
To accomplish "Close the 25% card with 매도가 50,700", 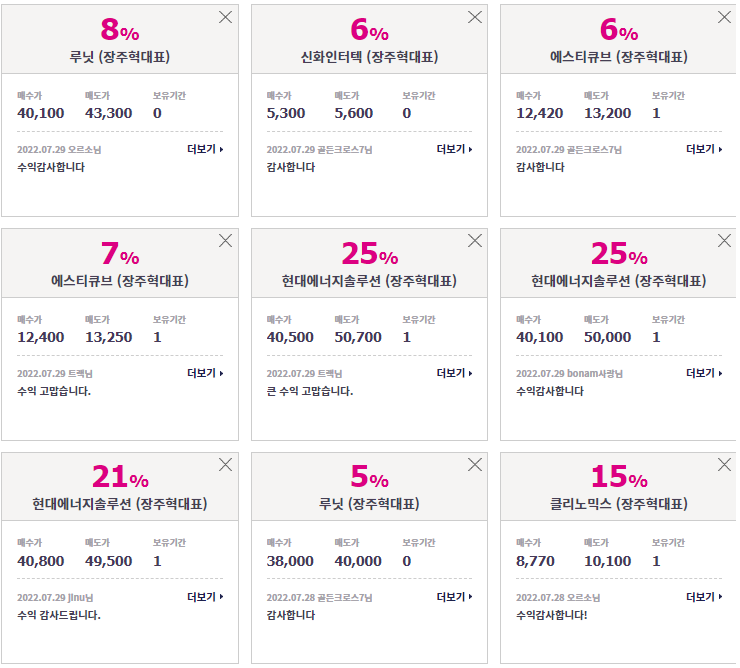I will [474, 241].
